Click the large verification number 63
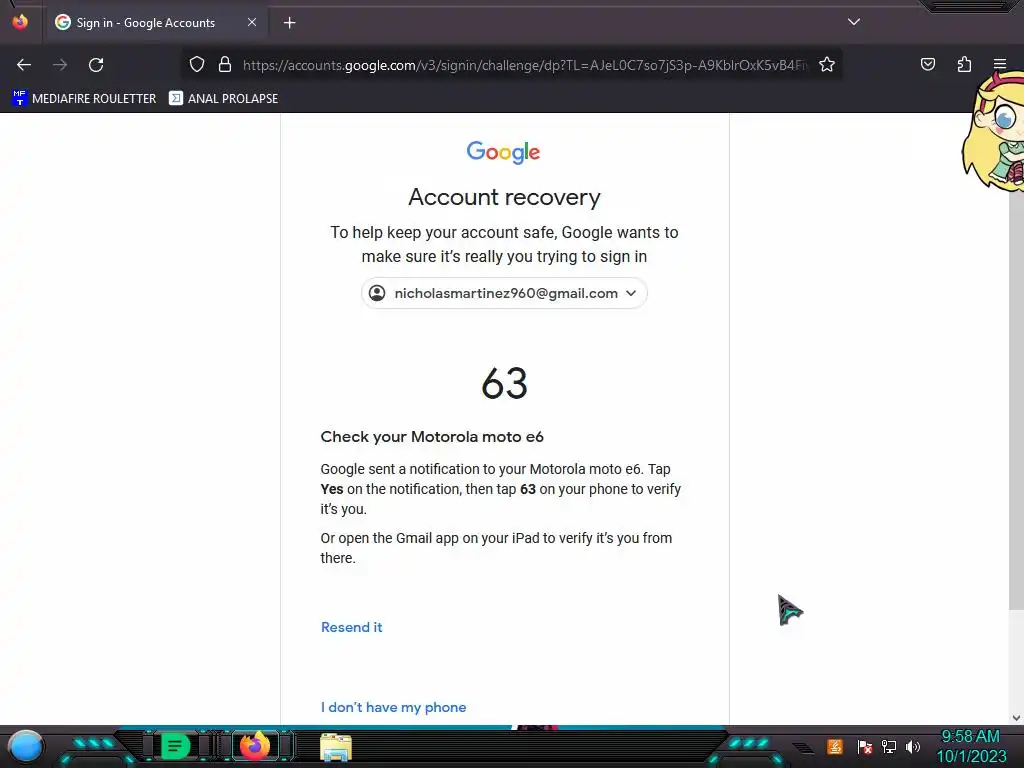 504,383
